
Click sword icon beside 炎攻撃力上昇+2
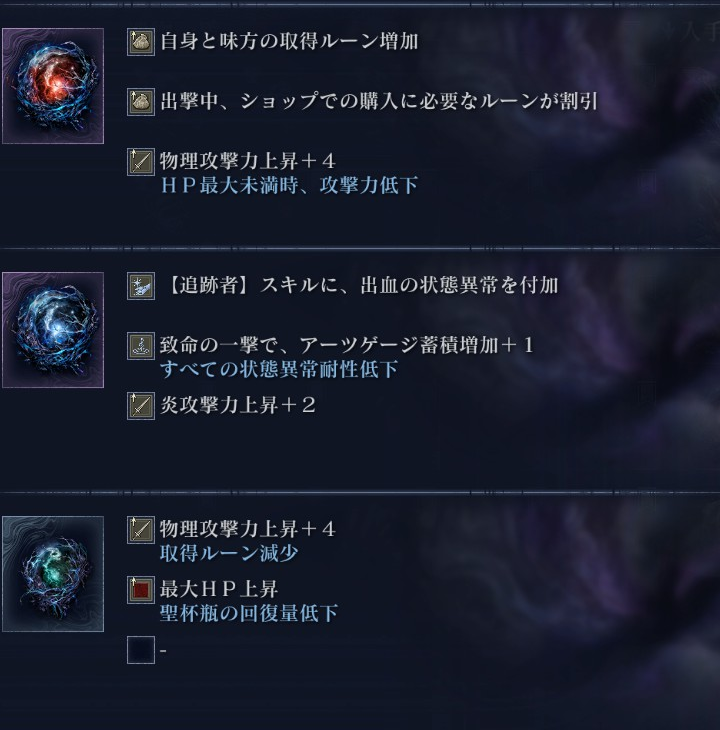pyautogui.click(x=141, y=406)
